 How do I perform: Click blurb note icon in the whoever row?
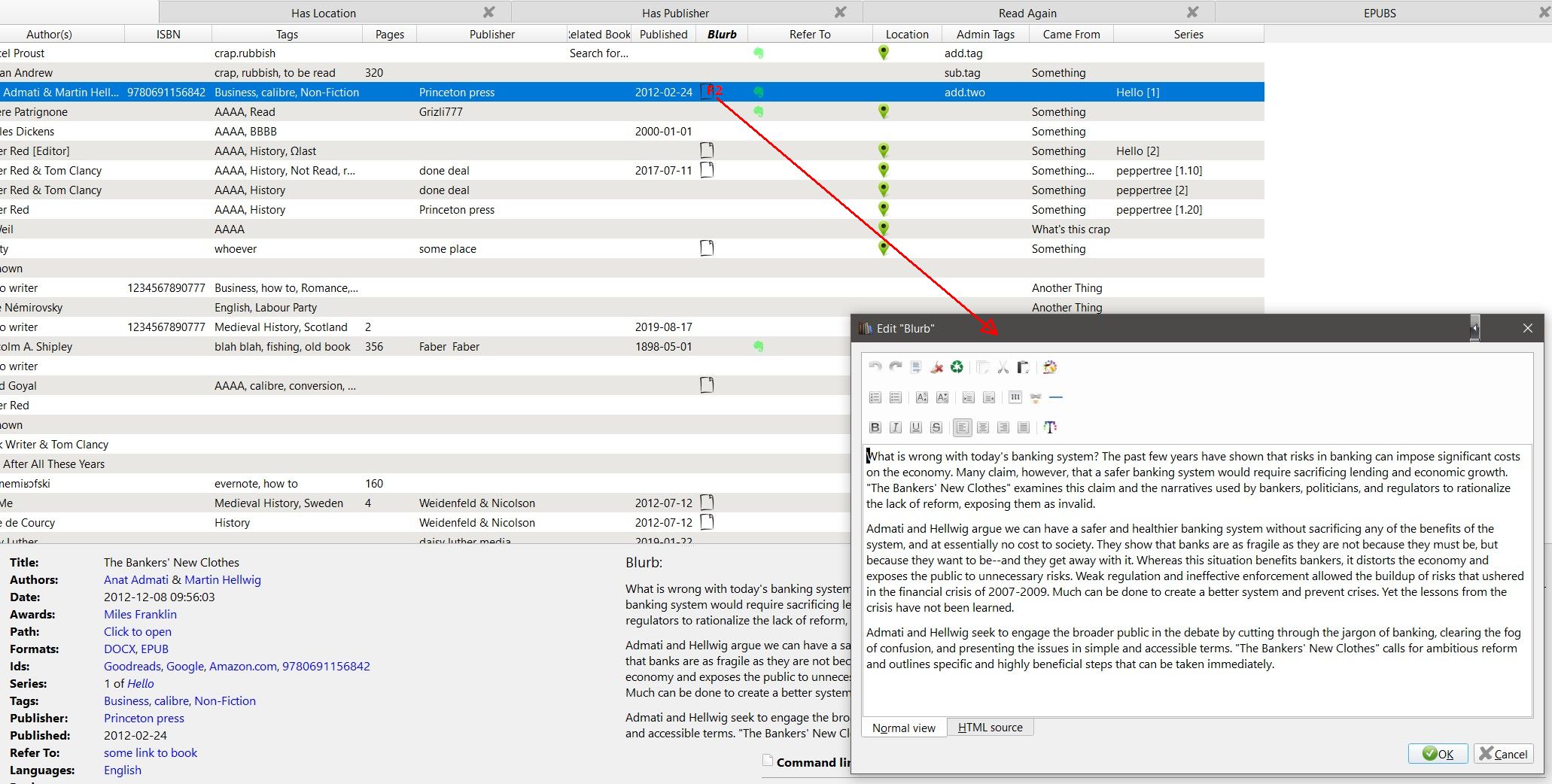pyautogui.click(x=707, y=248)
